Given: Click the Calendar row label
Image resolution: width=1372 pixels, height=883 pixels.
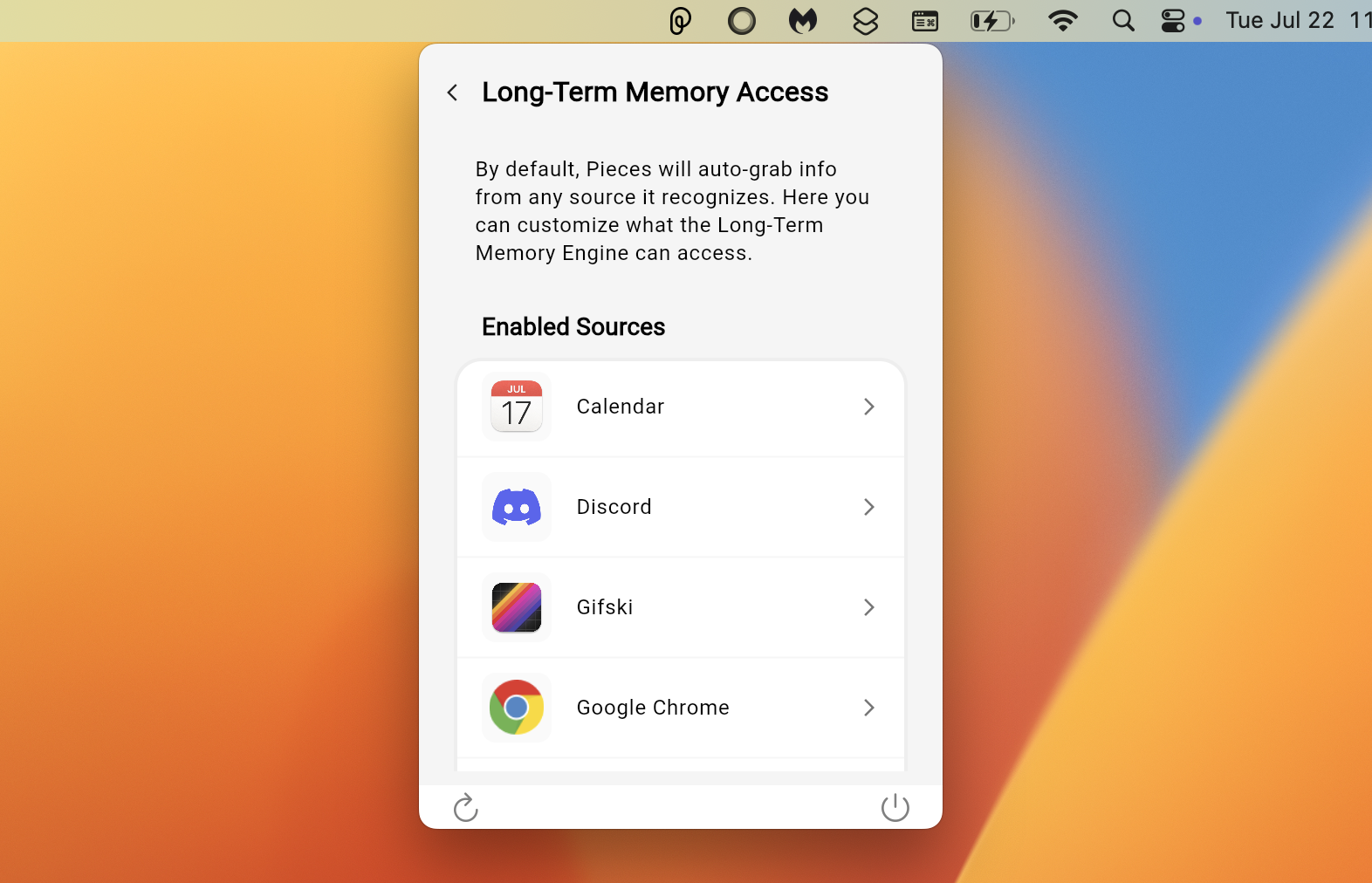Looking at the screenshot, I should pyautogui.click(x=621, y=407).
